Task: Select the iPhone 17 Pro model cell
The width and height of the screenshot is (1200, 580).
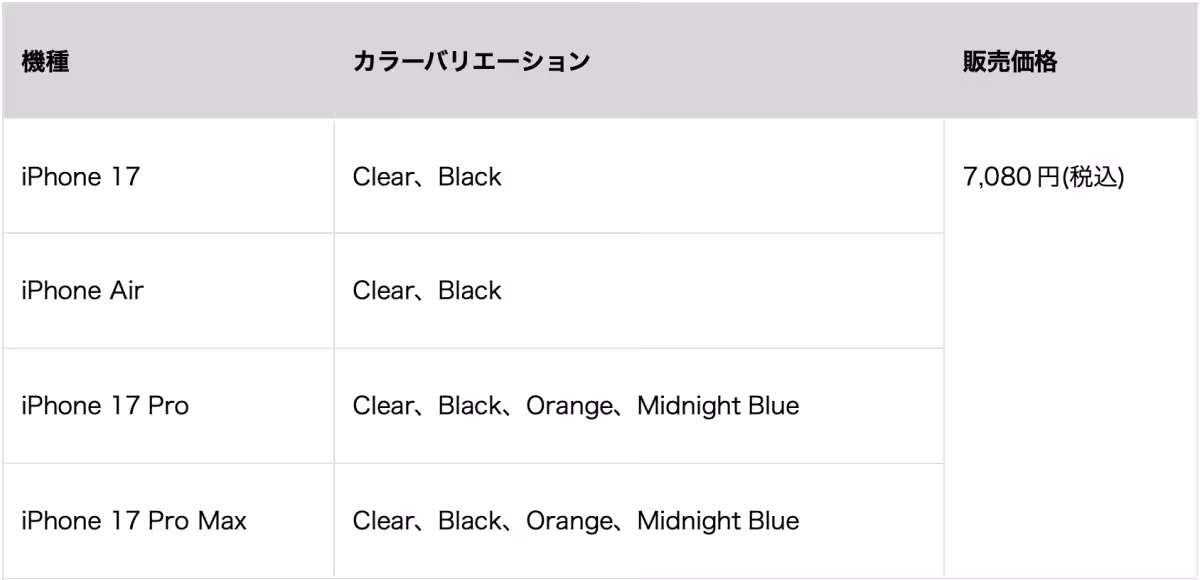Action: click(105, 407)
